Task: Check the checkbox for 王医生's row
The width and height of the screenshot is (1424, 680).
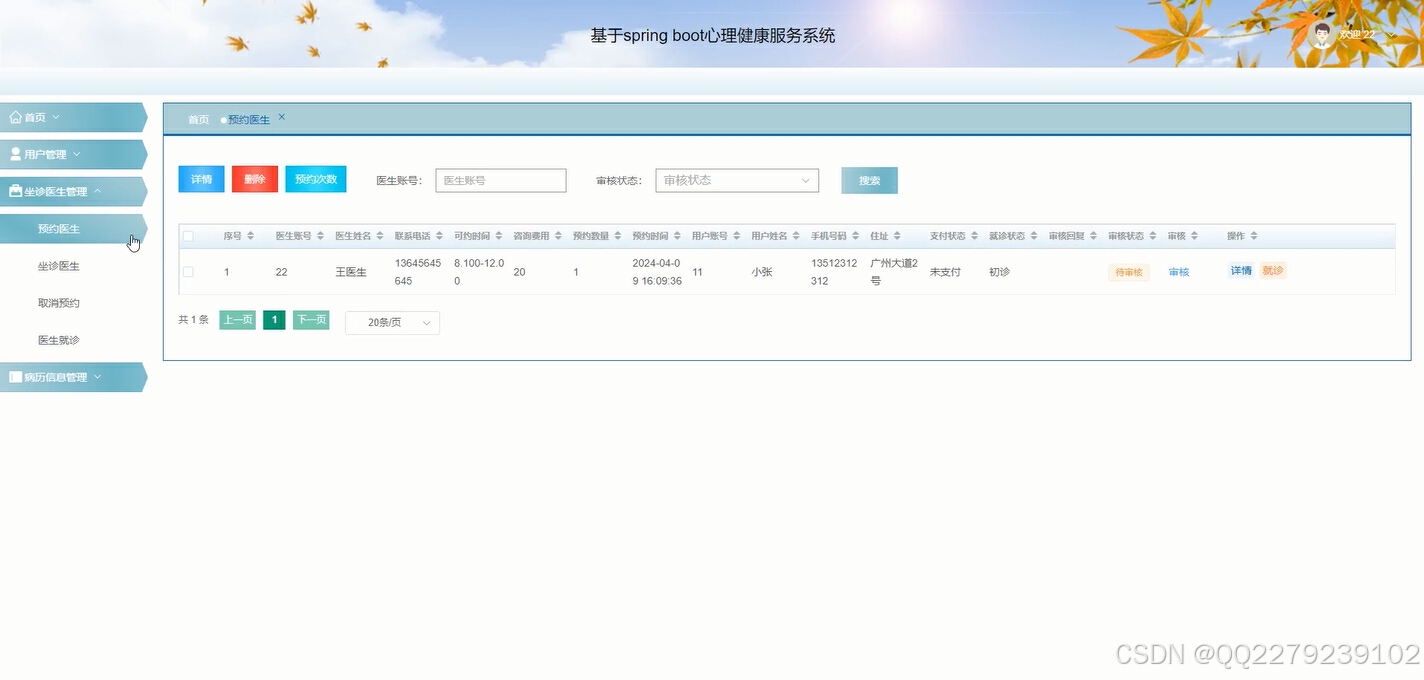Action: click(188, 271)
